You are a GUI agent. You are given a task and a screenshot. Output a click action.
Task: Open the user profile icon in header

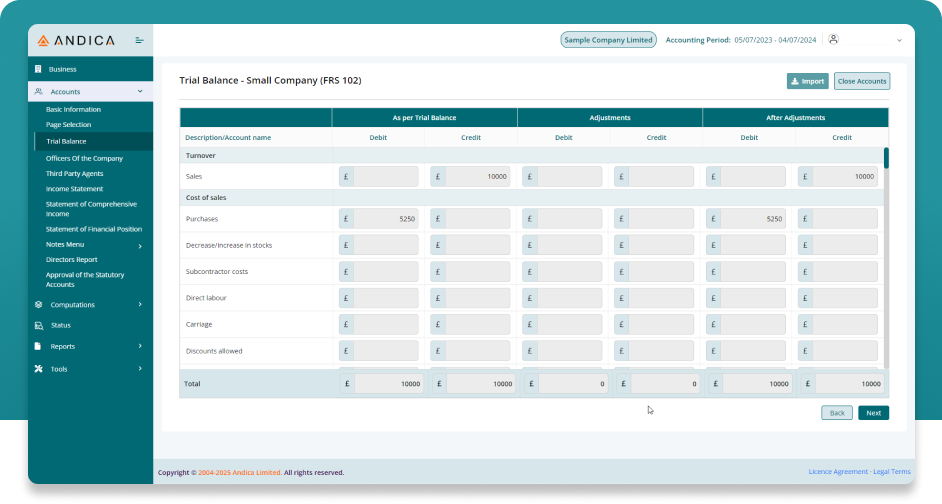834,40
